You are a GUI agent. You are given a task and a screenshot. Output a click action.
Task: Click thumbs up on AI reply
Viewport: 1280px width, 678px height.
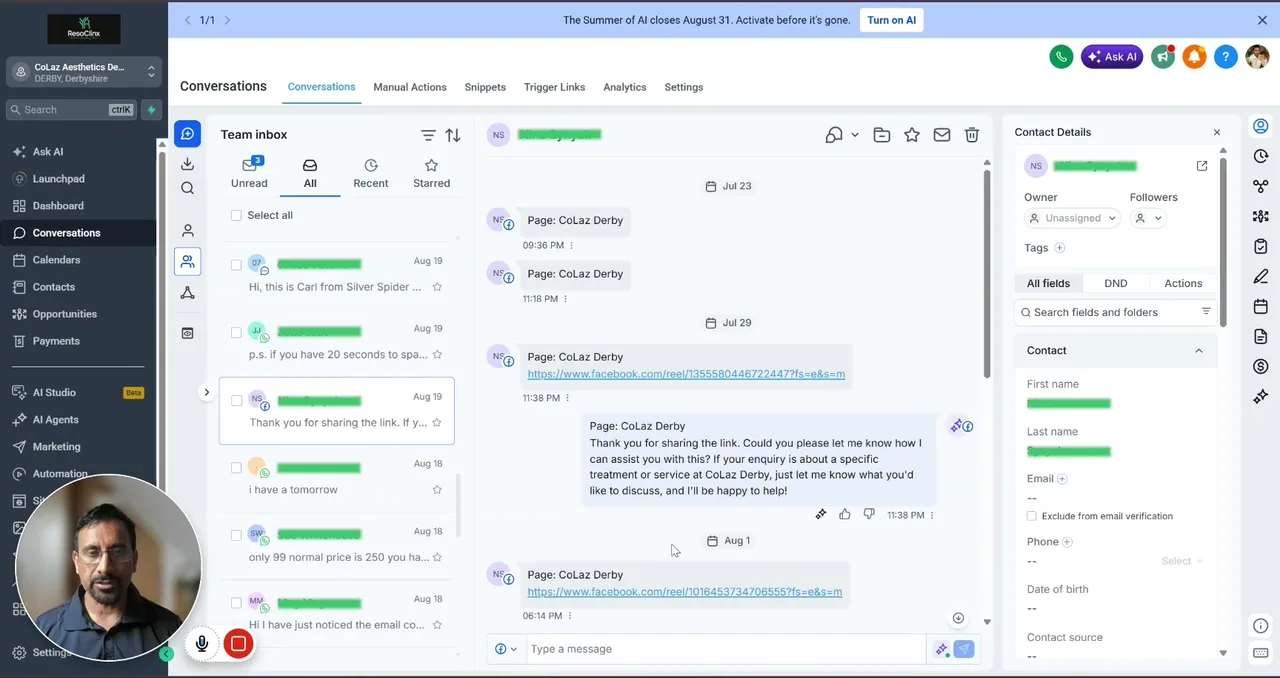[845, 515]
